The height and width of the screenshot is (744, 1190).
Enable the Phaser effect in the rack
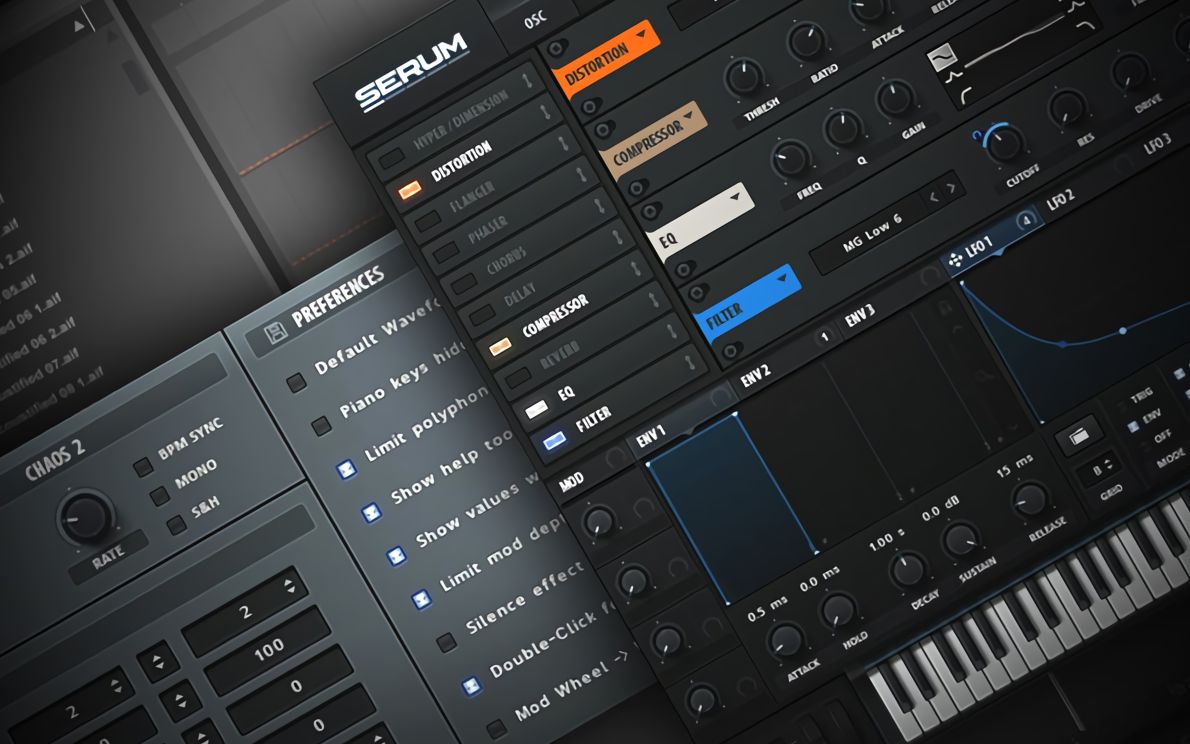pos(445,252)
